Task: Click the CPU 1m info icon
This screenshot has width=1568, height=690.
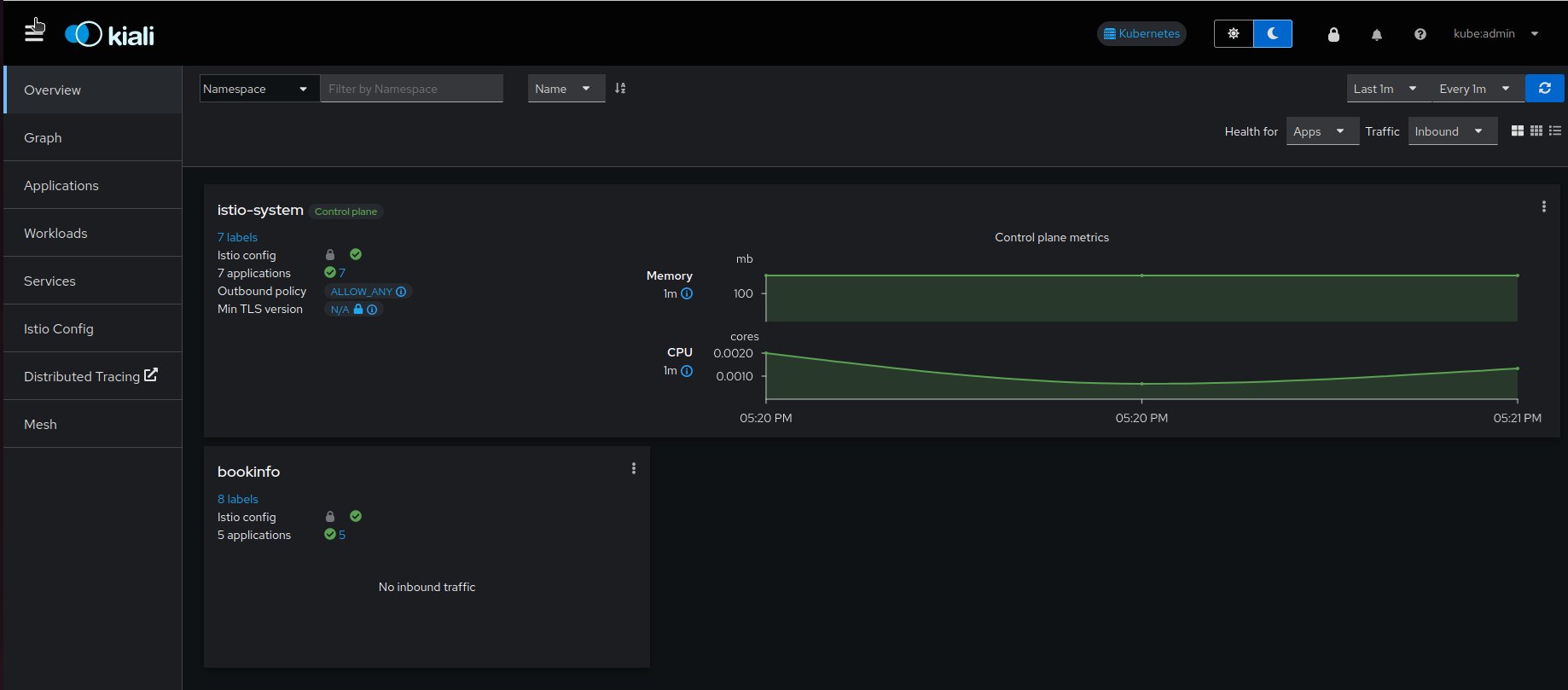Action: [x=687, y=371]
